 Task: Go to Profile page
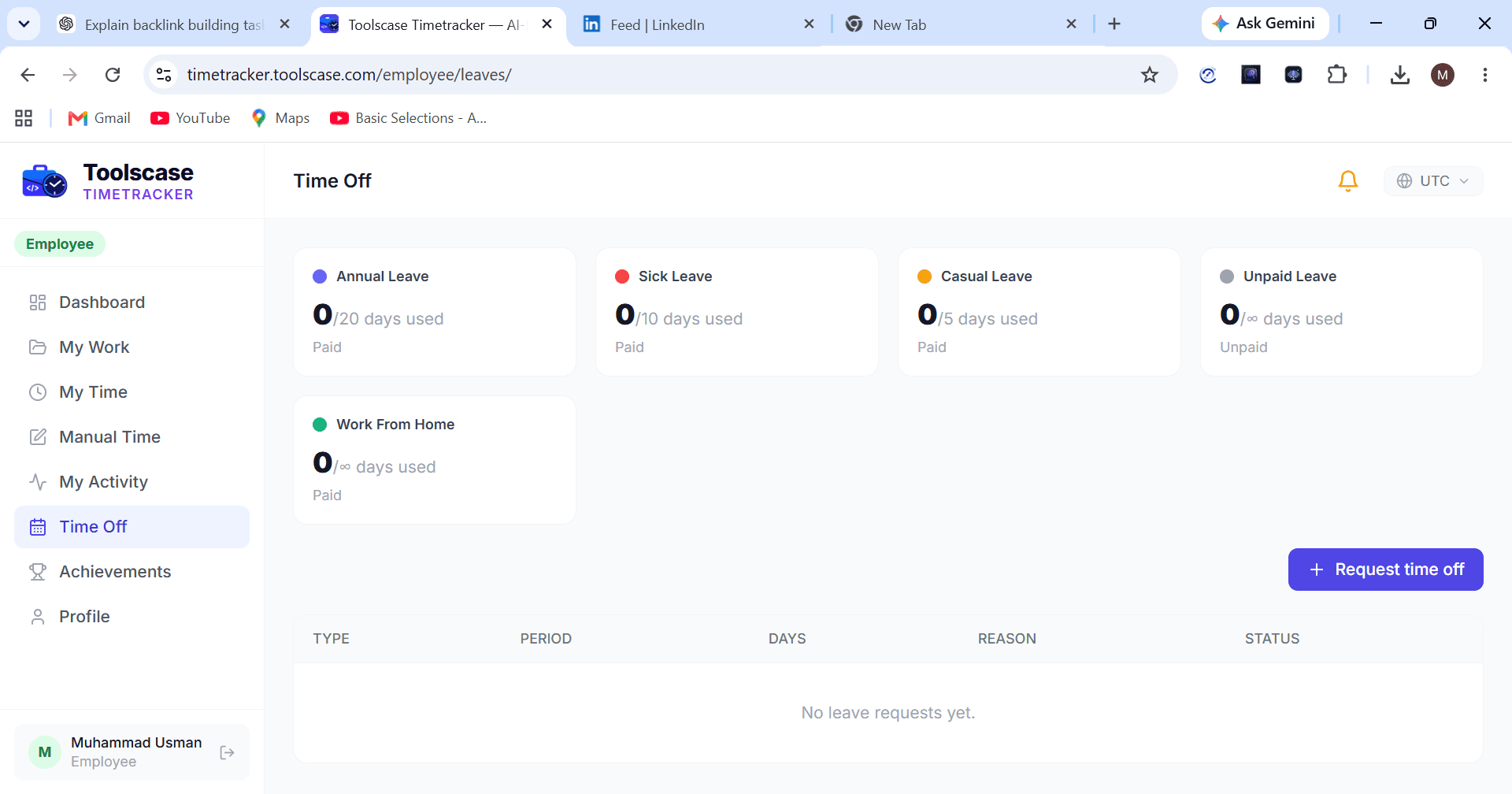tap(132, 617)
